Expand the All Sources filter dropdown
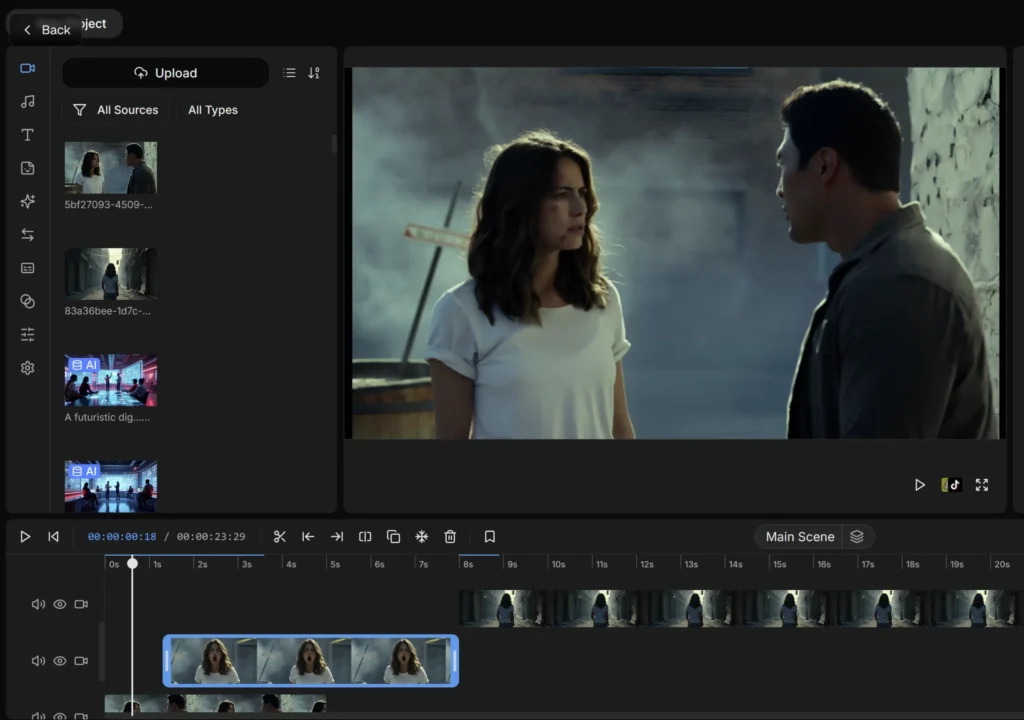Screen dimensions: 1024x720 click(116, 110)
